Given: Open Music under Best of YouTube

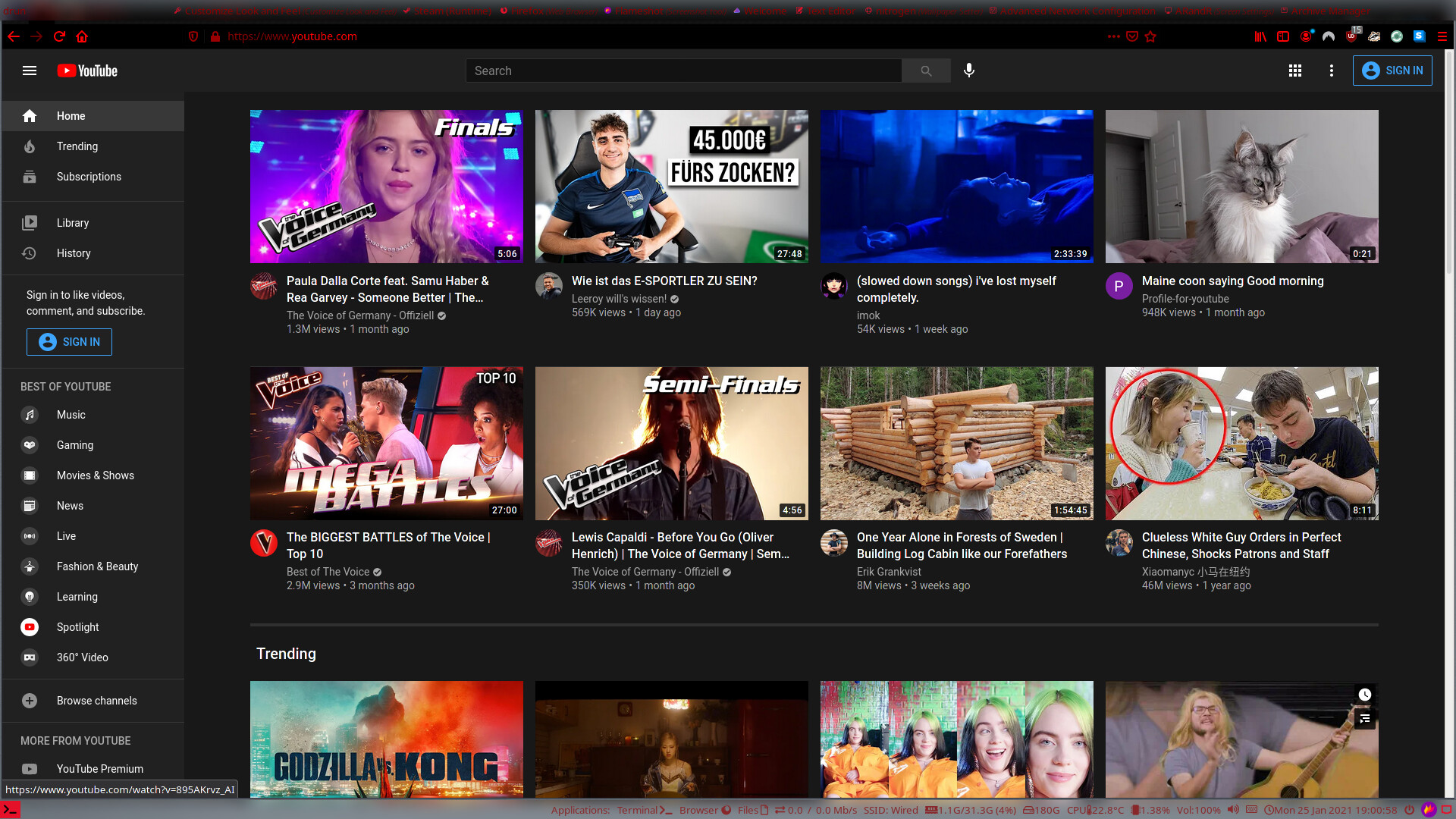Looking at the screenshot, I should (x=93, y=415).
